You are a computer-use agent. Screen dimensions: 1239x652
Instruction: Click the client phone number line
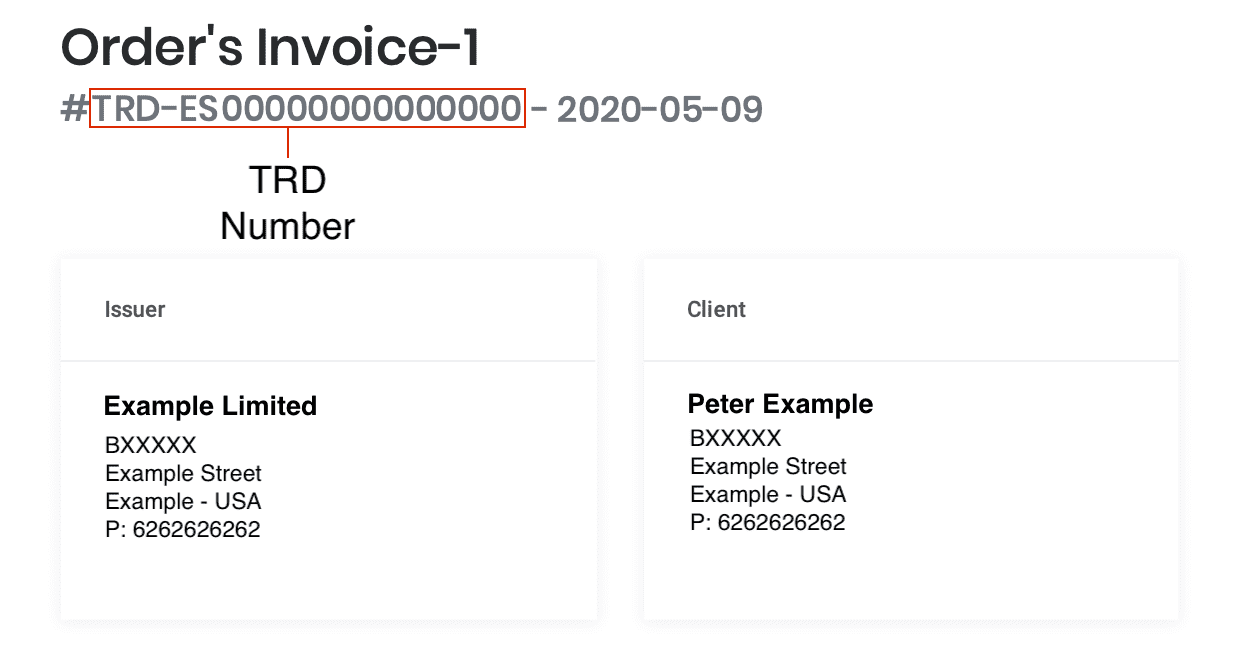[767, 522]
